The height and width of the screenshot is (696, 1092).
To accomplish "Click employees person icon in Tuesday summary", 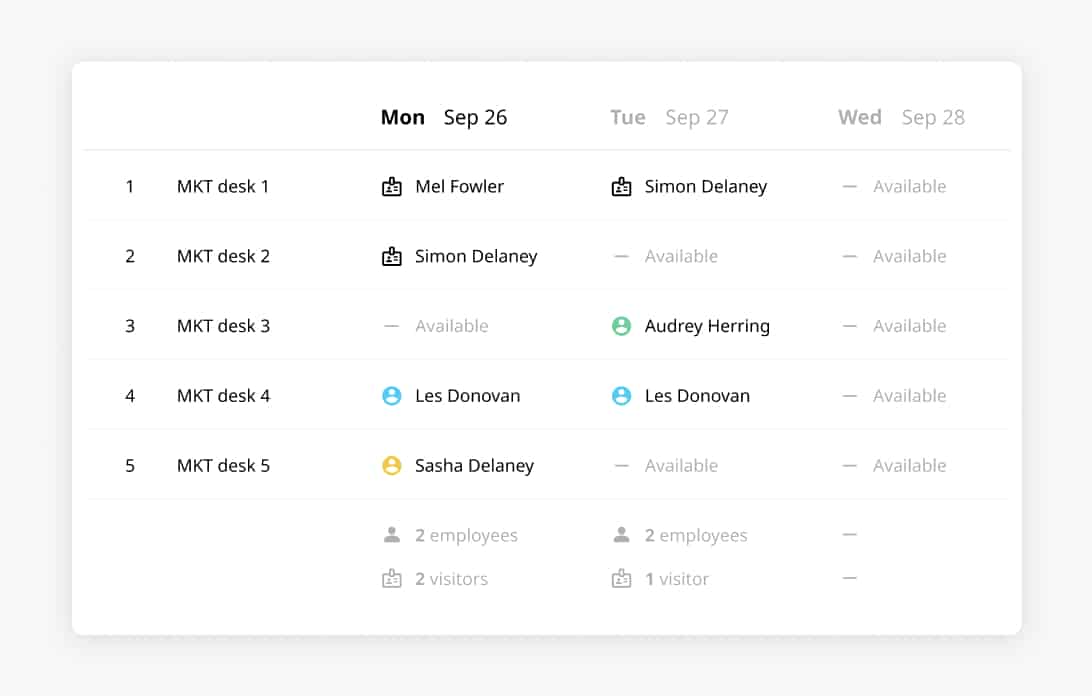I will coord(621,535).
